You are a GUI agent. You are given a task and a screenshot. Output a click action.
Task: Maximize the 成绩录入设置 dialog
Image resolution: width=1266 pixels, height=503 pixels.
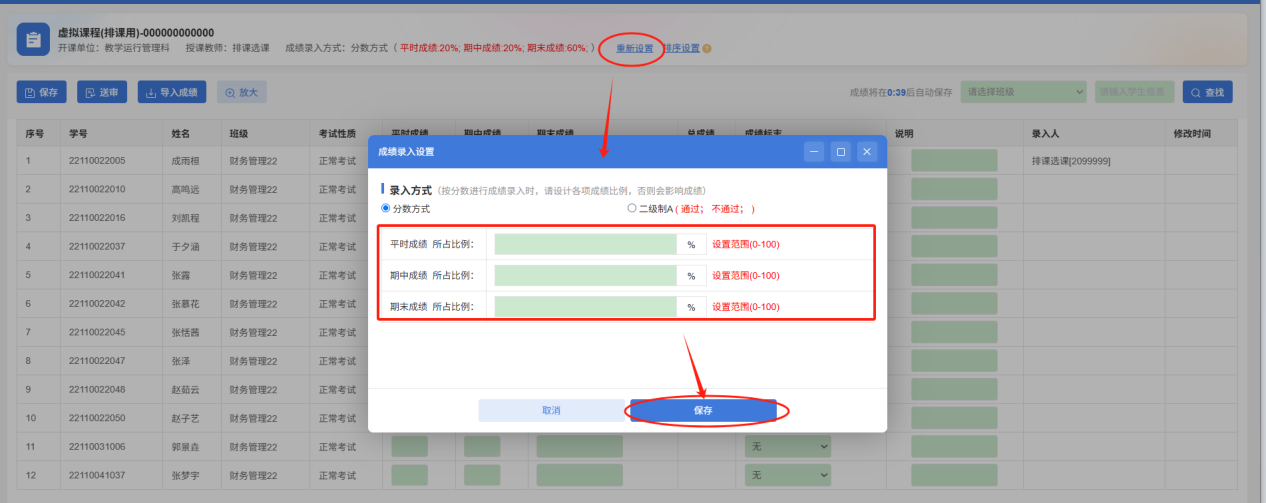(841, 152)
